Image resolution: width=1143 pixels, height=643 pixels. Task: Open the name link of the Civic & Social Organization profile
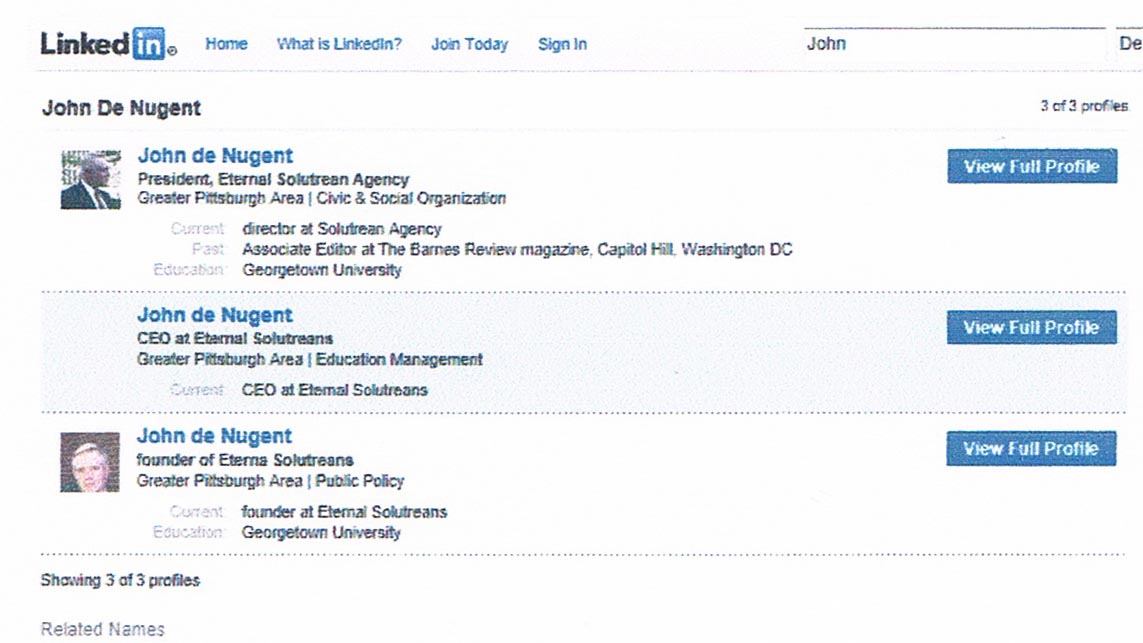coord(215,156)
